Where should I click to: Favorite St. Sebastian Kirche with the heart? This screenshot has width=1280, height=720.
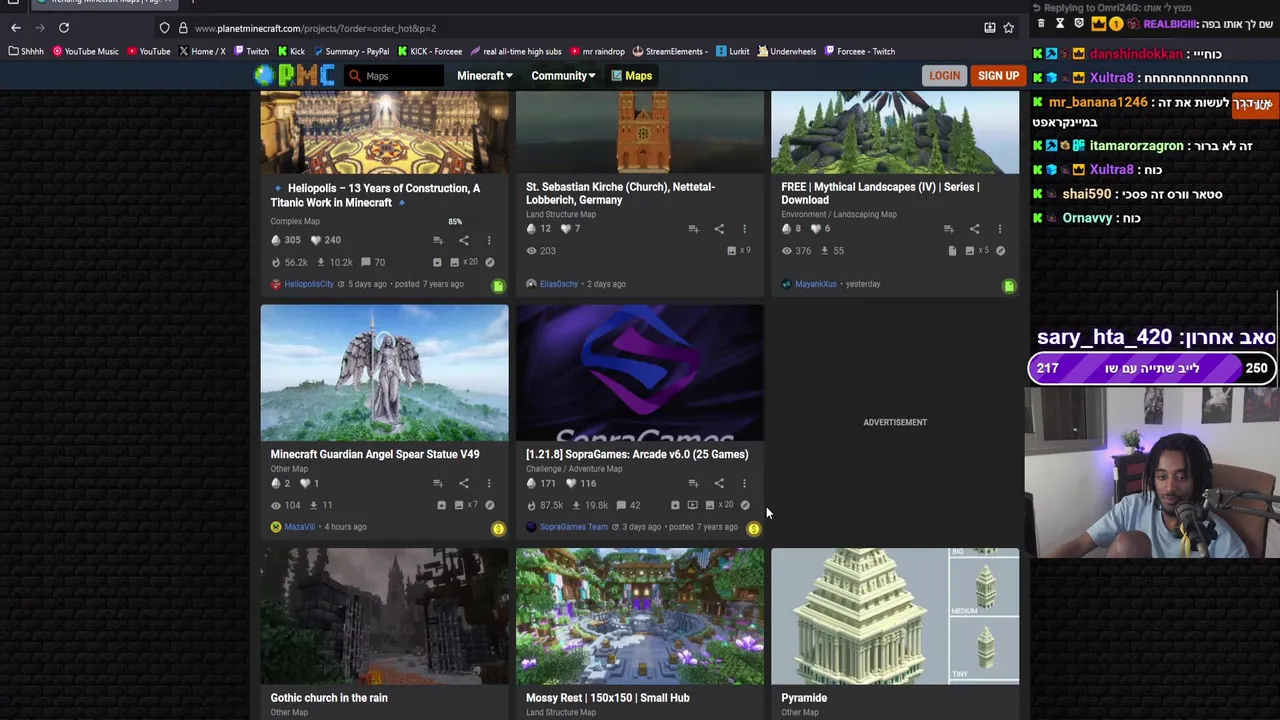point(566,229)
